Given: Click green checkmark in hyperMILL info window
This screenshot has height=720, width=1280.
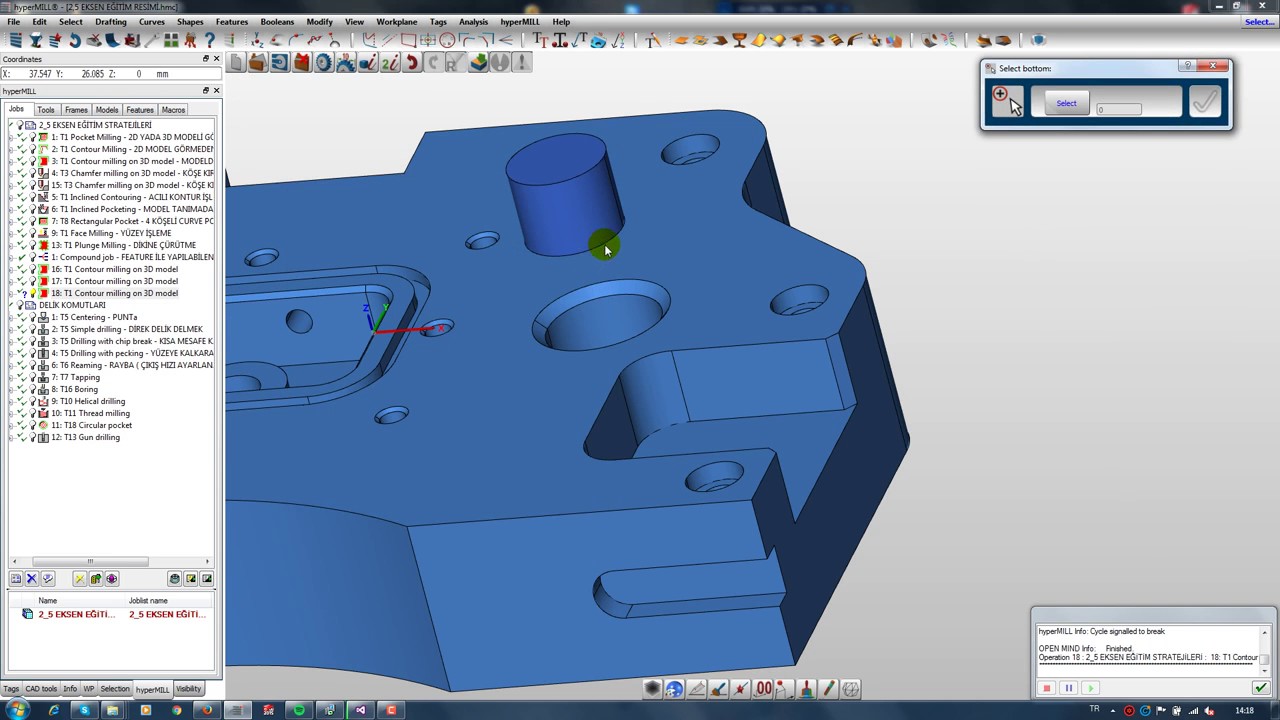Looking at the screenshot, I should 1260,688.
